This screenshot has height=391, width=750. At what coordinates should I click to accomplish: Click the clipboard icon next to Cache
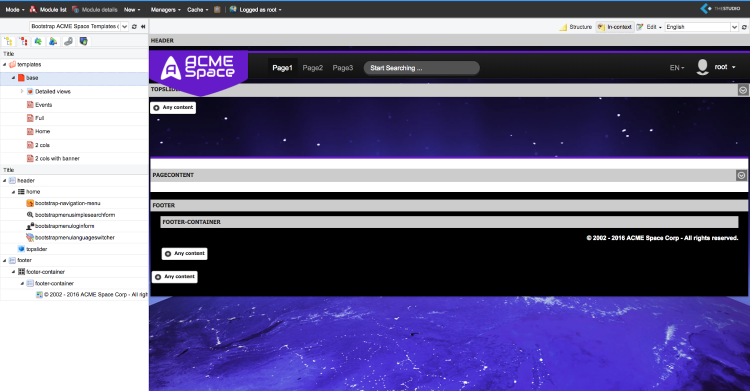click(x=217, y=10)
